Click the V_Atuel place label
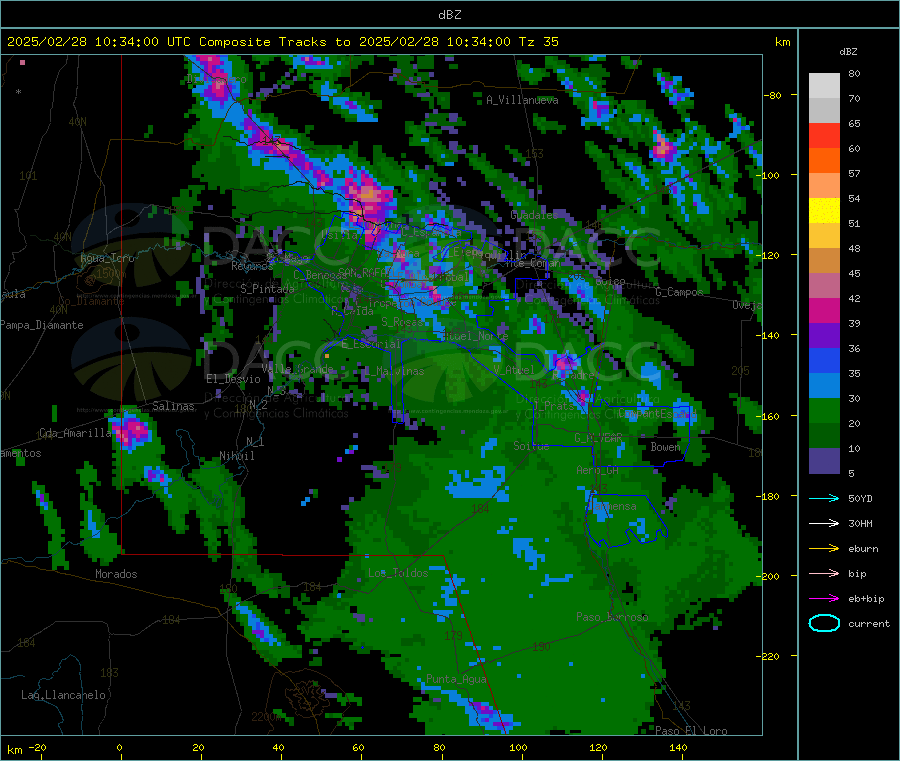Screen dimensions: 900x761 513,370
